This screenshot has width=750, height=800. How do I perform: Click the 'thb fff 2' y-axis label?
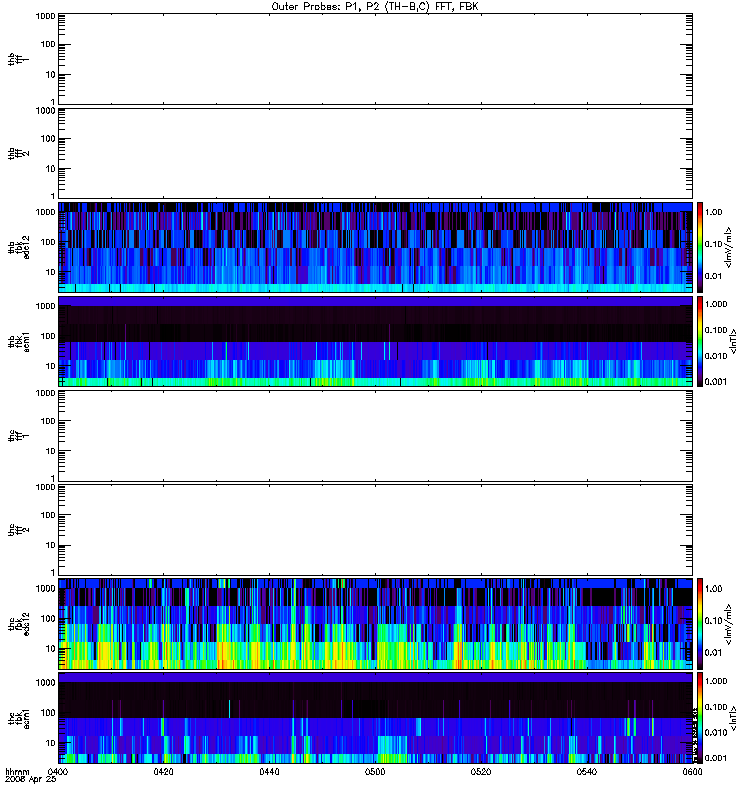(x=18, y=154)
